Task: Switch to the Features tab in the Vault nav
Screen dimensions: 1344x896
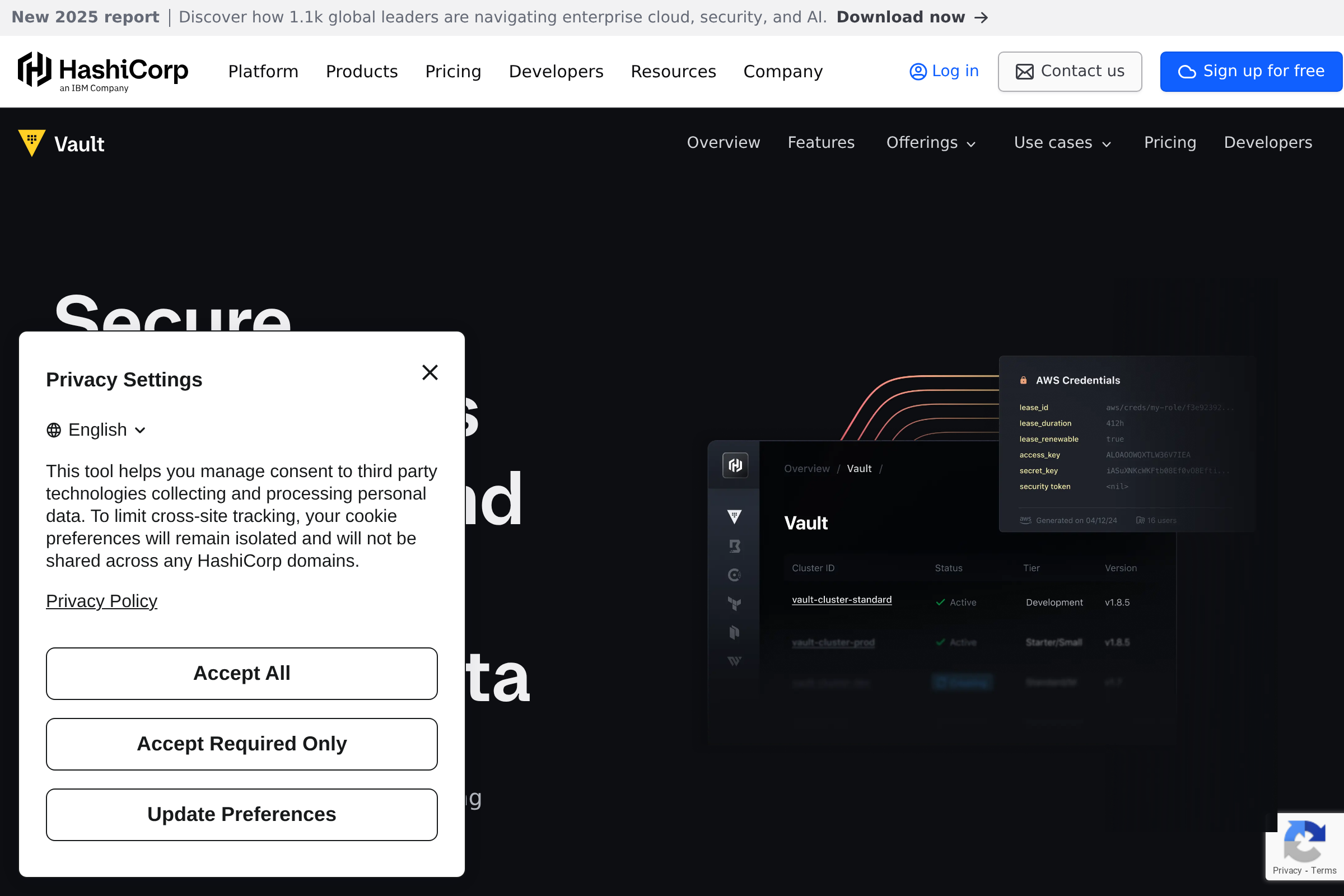Action: [821, 143]
